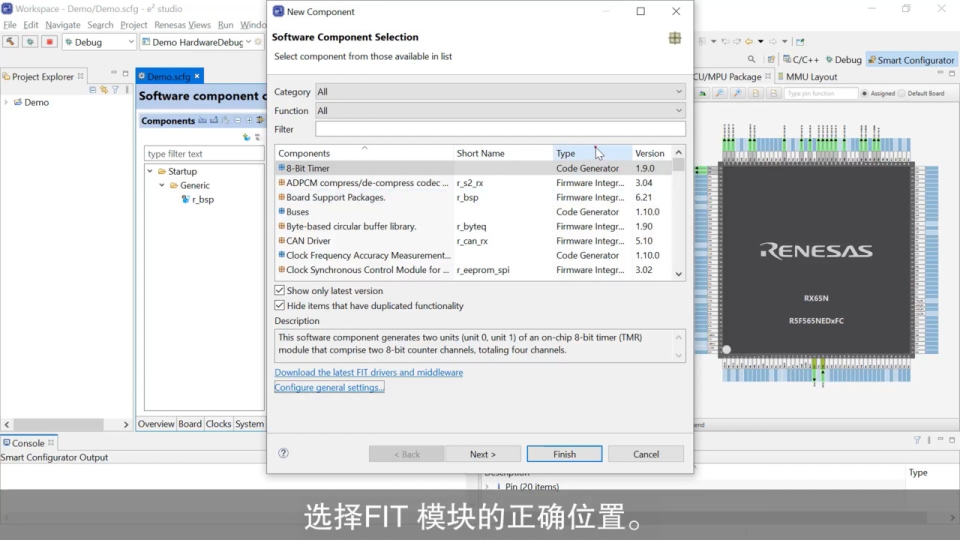
Task: Click the dialog help question mark icon
Action: [x=283, y=453]
